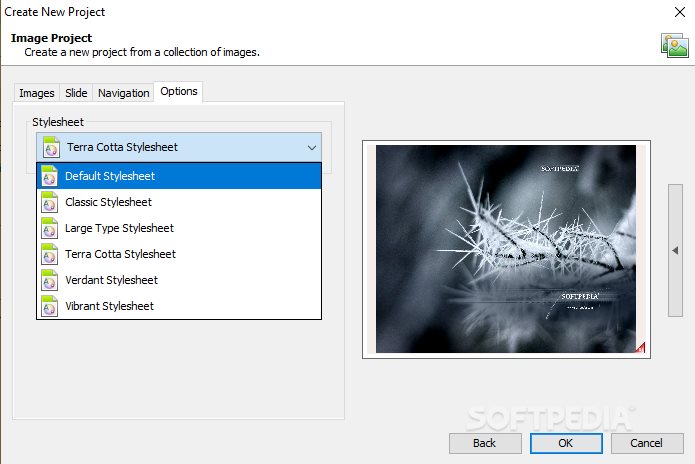Choose Default Stylesheet option
695x464 pixels.
click(x=179, y=176)
